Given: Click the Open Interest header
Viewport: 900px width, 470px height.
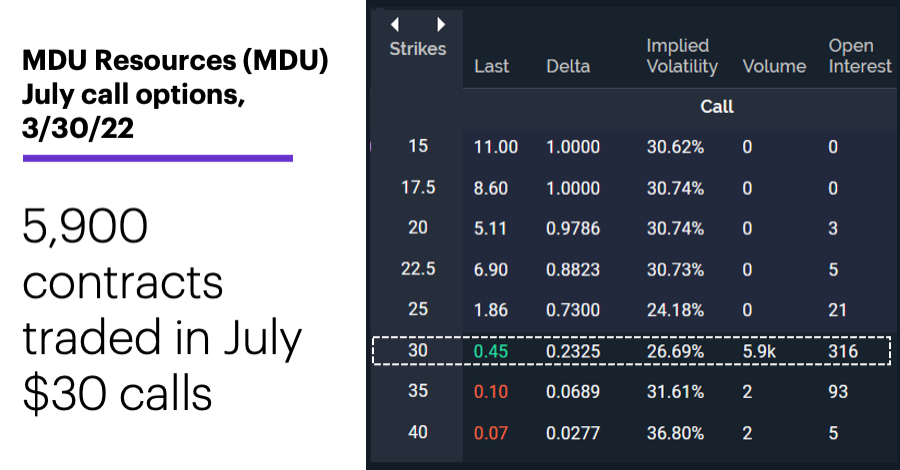Looking at the screenshot, I should click(x=860, y=56).
